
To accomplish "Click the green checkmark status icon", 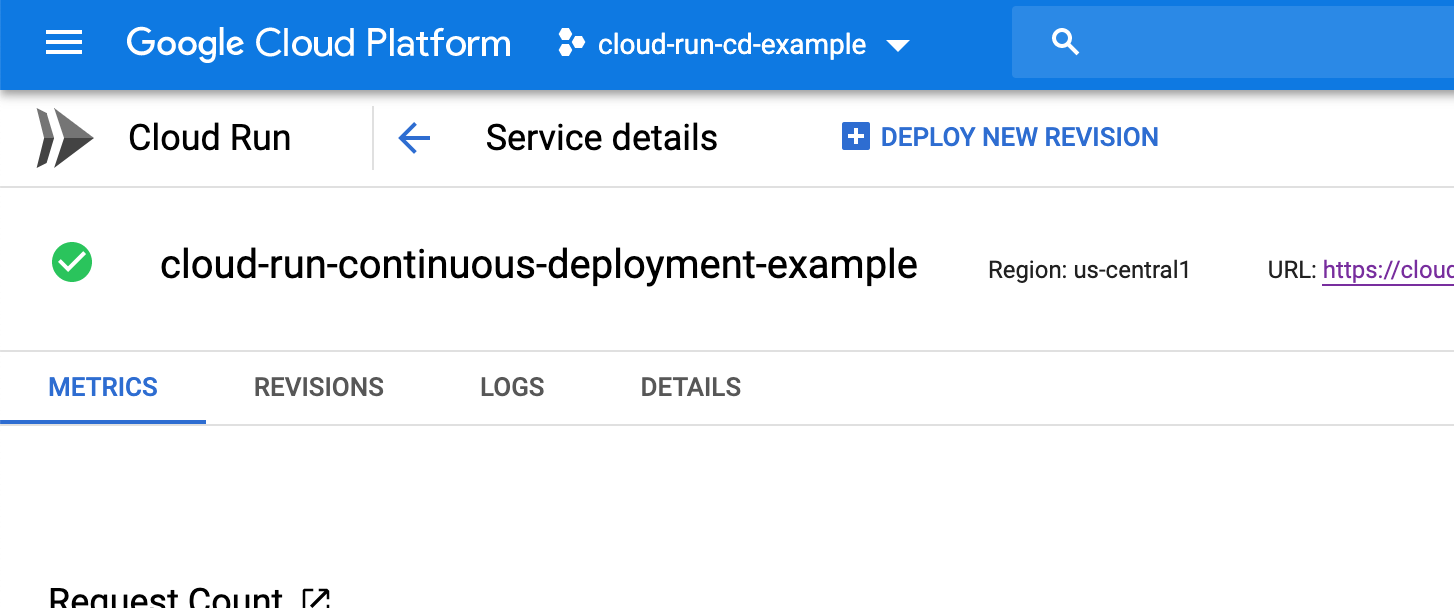I will click(x=72, y=264).
